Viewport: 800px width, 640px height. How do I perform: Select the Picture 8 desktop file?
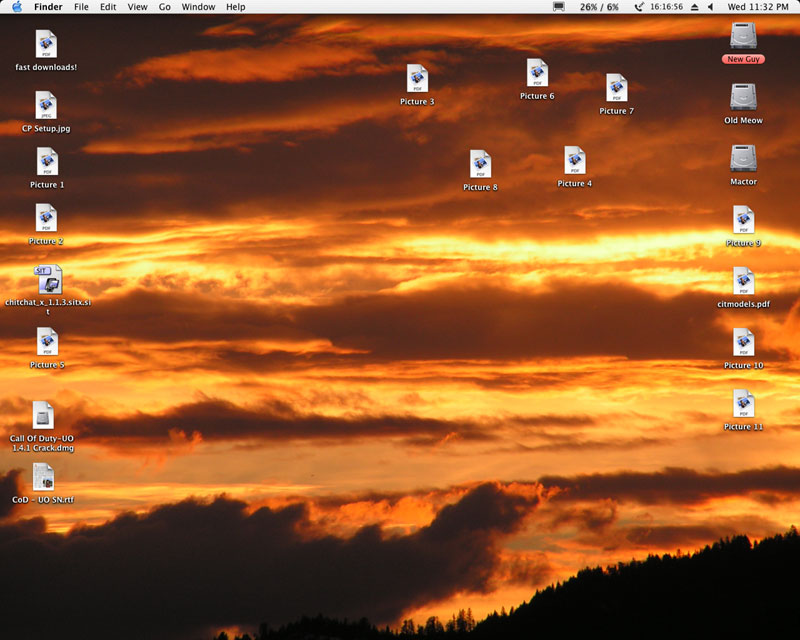[480, 164]
